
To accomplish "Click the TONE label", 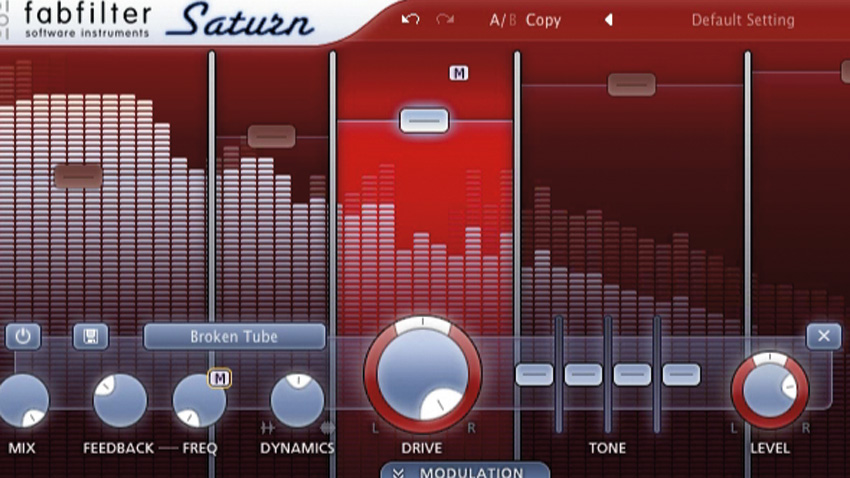I will coord(607,448).
